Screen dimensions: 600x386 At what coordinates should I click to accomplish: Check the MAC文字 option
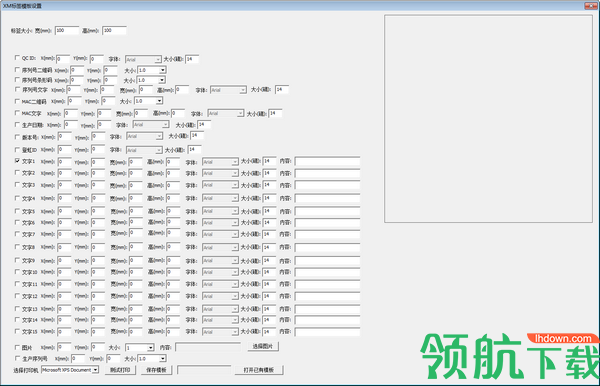(17, 113)
